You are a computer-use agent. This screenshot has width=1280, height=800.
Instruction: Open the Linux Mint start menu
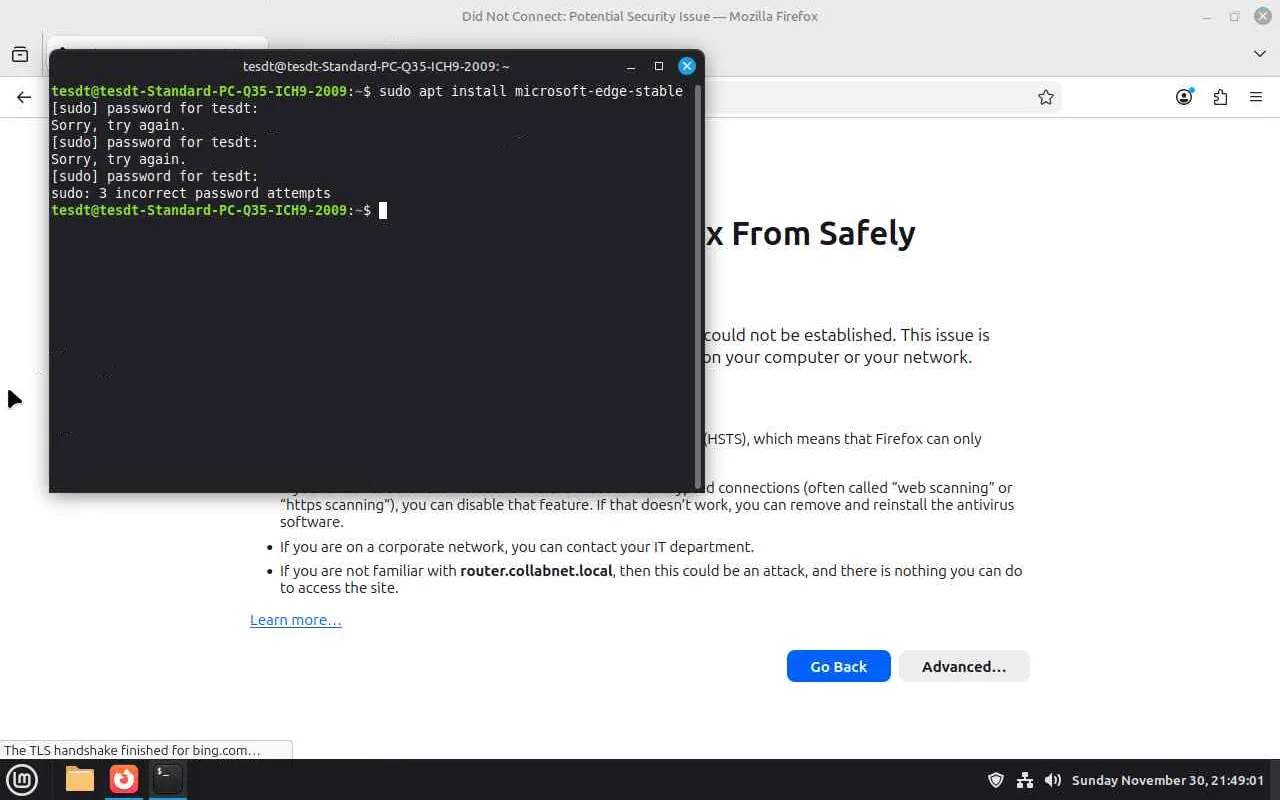[22, 779]
